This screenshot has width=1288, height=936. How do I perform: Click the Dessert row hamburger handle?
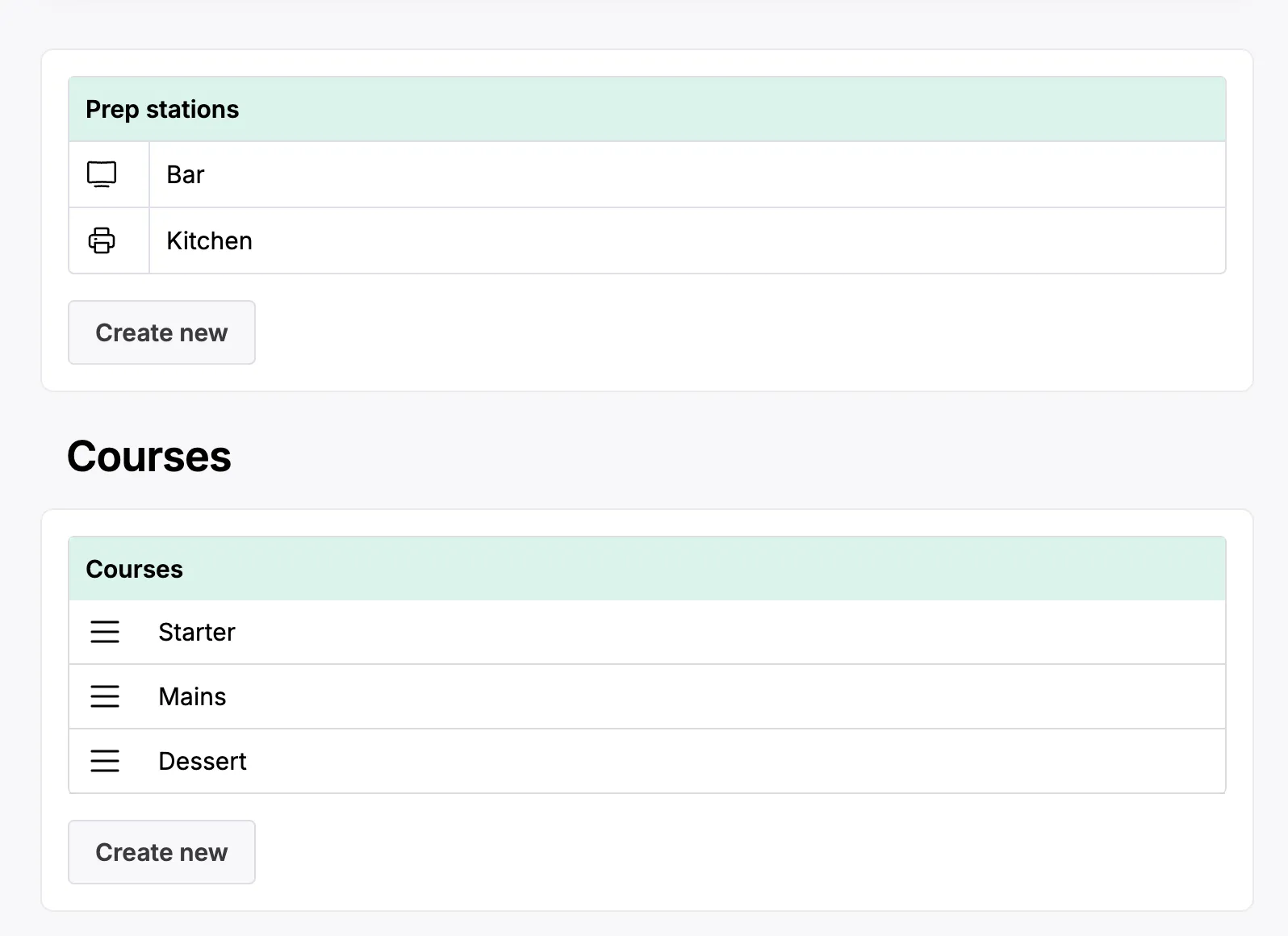pyautogui.click(x=105, y=761)
